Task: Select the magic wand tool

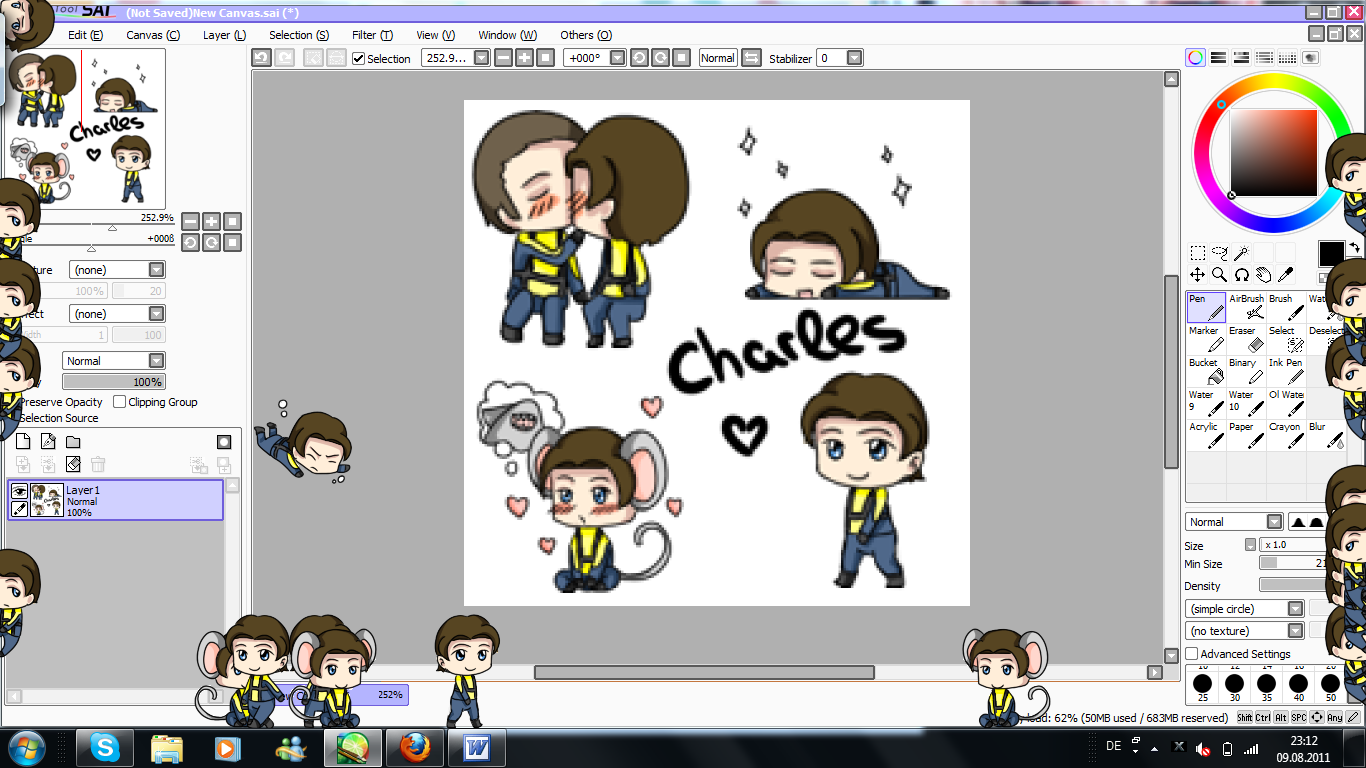Action: pyautogui.click(x=1241, y=253)
